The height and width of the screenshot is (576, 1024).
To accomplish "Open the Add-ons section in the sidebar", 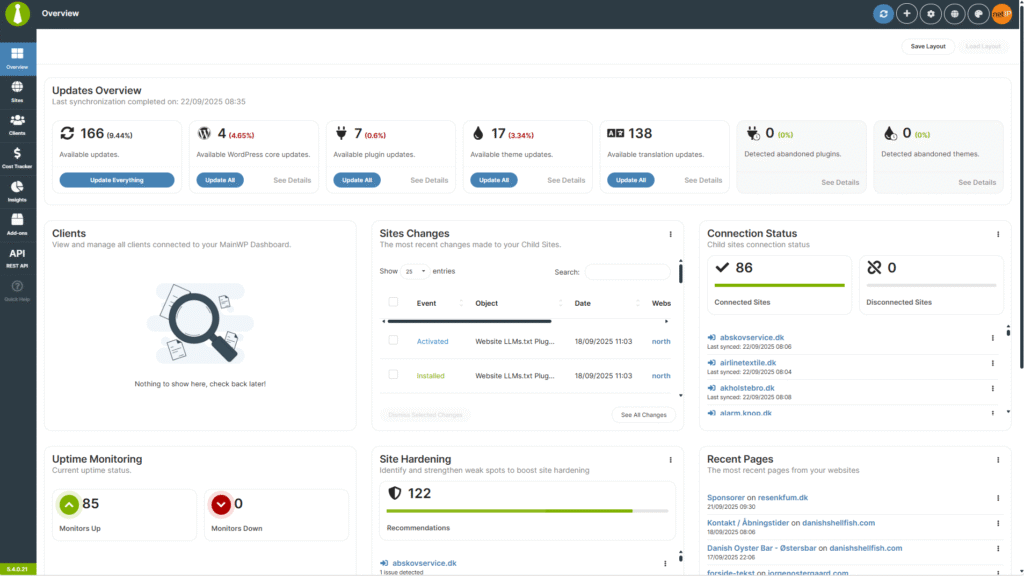I will pyautogui.click(x=16, y=222).
